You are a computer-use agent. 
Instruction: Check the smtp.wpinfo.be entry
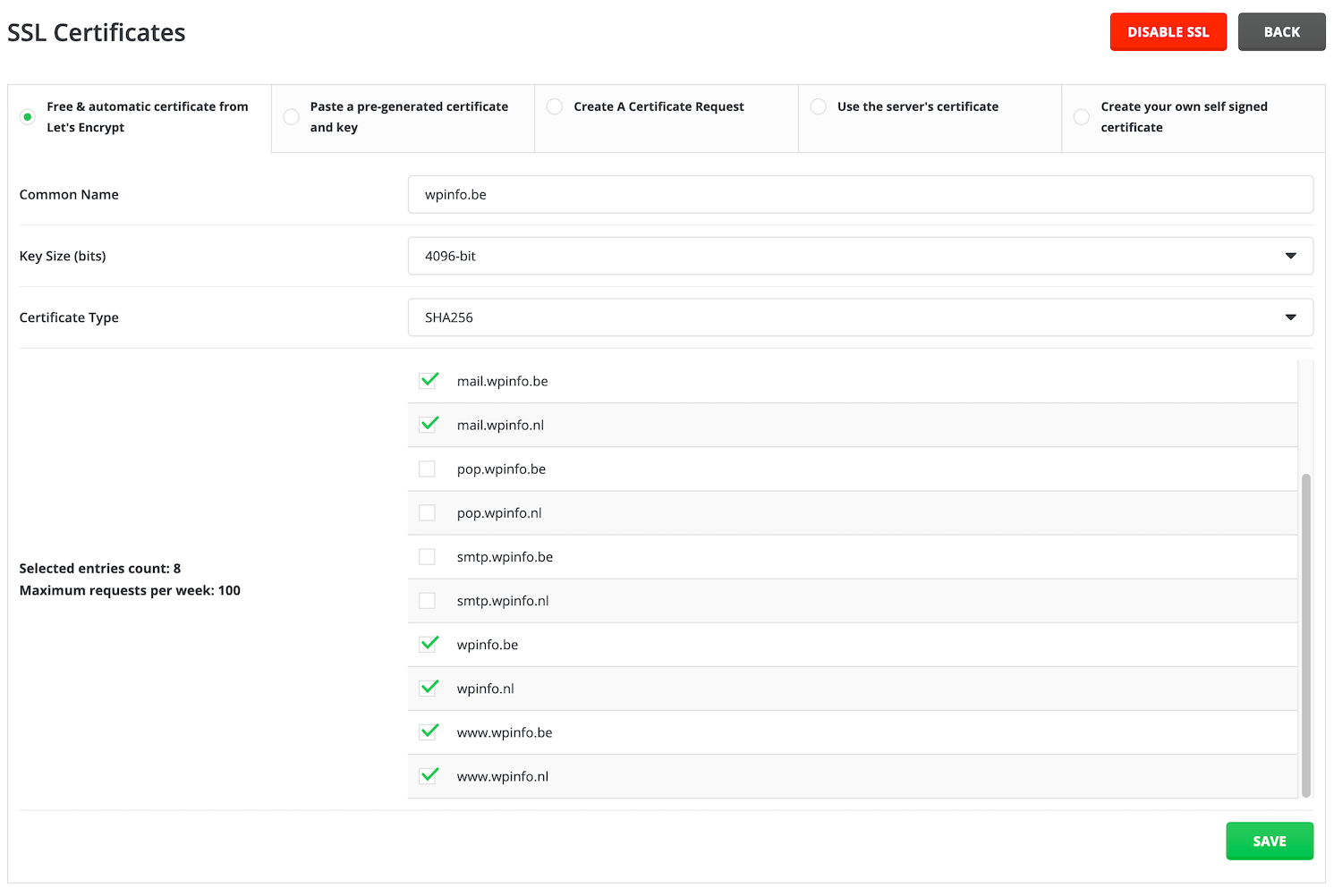coord(428,556)
